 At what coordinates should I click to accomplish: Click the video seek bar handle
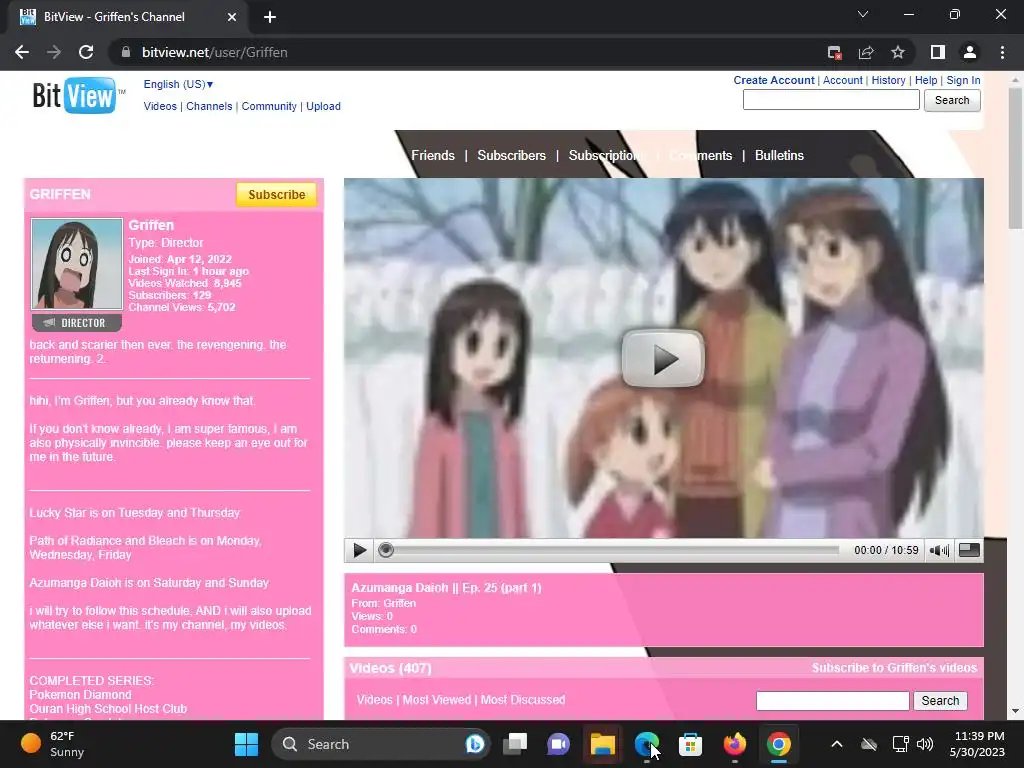coord(386,551)
